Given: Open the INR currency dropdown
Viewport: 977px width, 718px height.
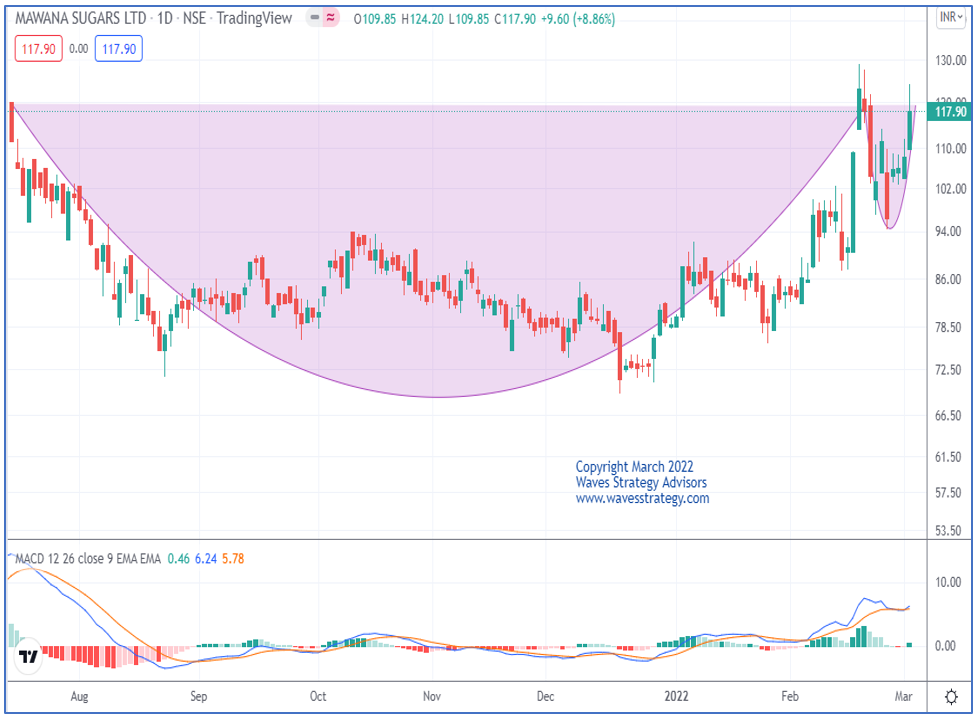Looking at the screenshot, I should pos(951,17).
